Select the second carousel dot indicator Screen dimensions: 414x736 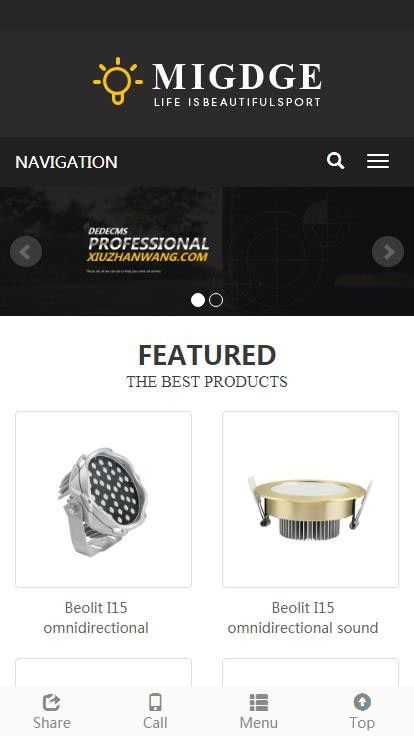tap(216, 300)
